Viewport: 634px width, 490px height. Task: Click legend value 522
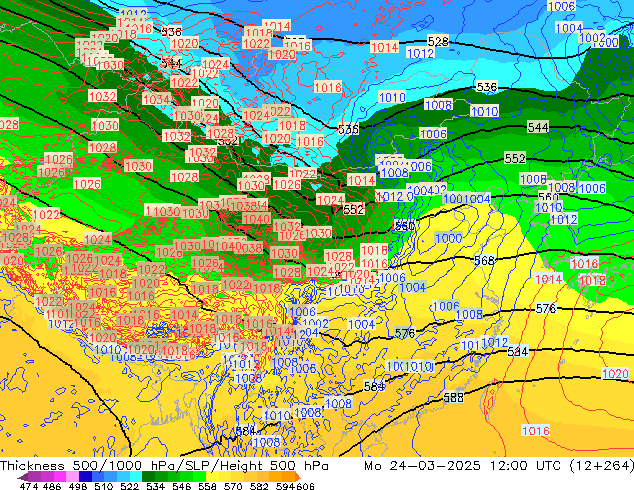[x=130, y=486]
